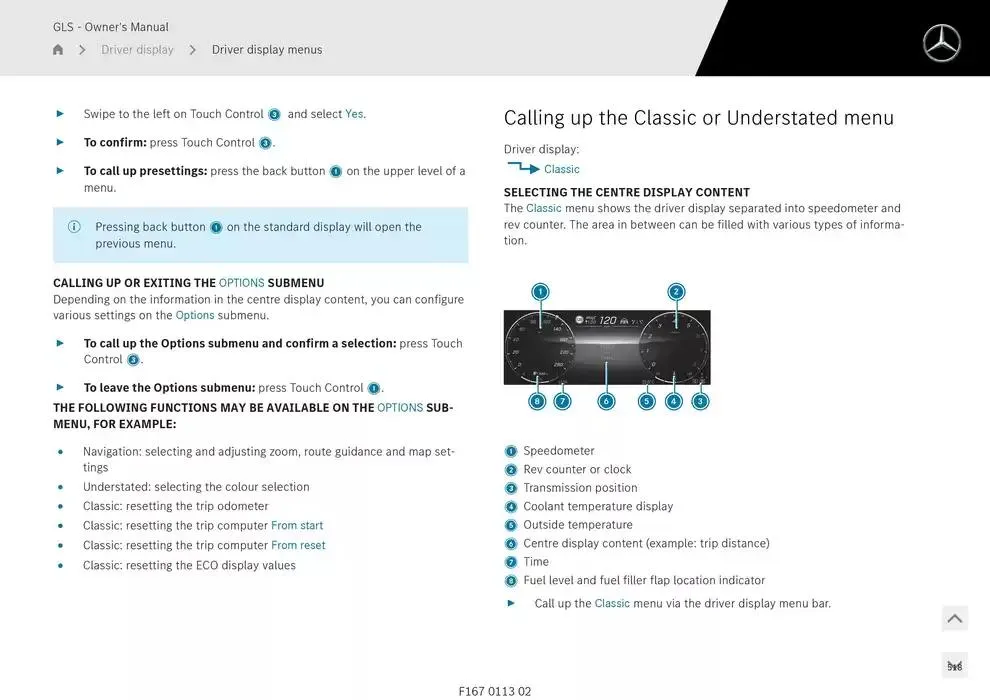This screenshot has width=990, height=700.
Task: Click the 'SELECTING THE CENTRE DISPLAY CONTENT' heading
Action: [x=627, y=192]
